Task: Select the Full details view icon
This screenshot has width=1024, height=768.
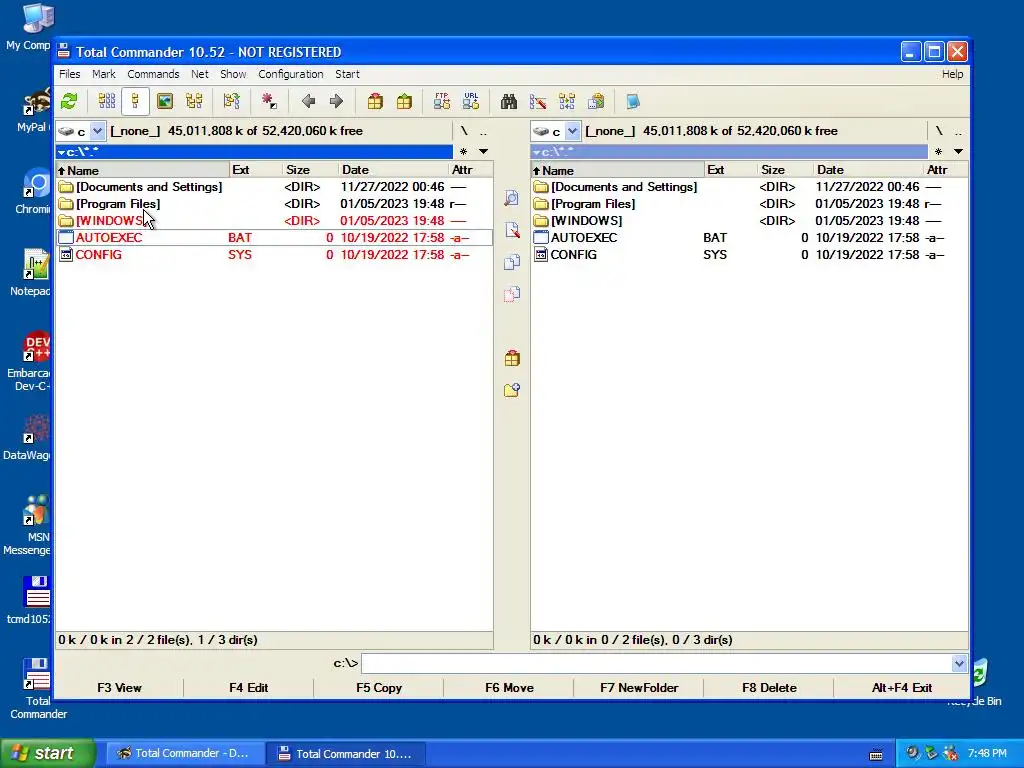Action: click(x=135, y=101)
